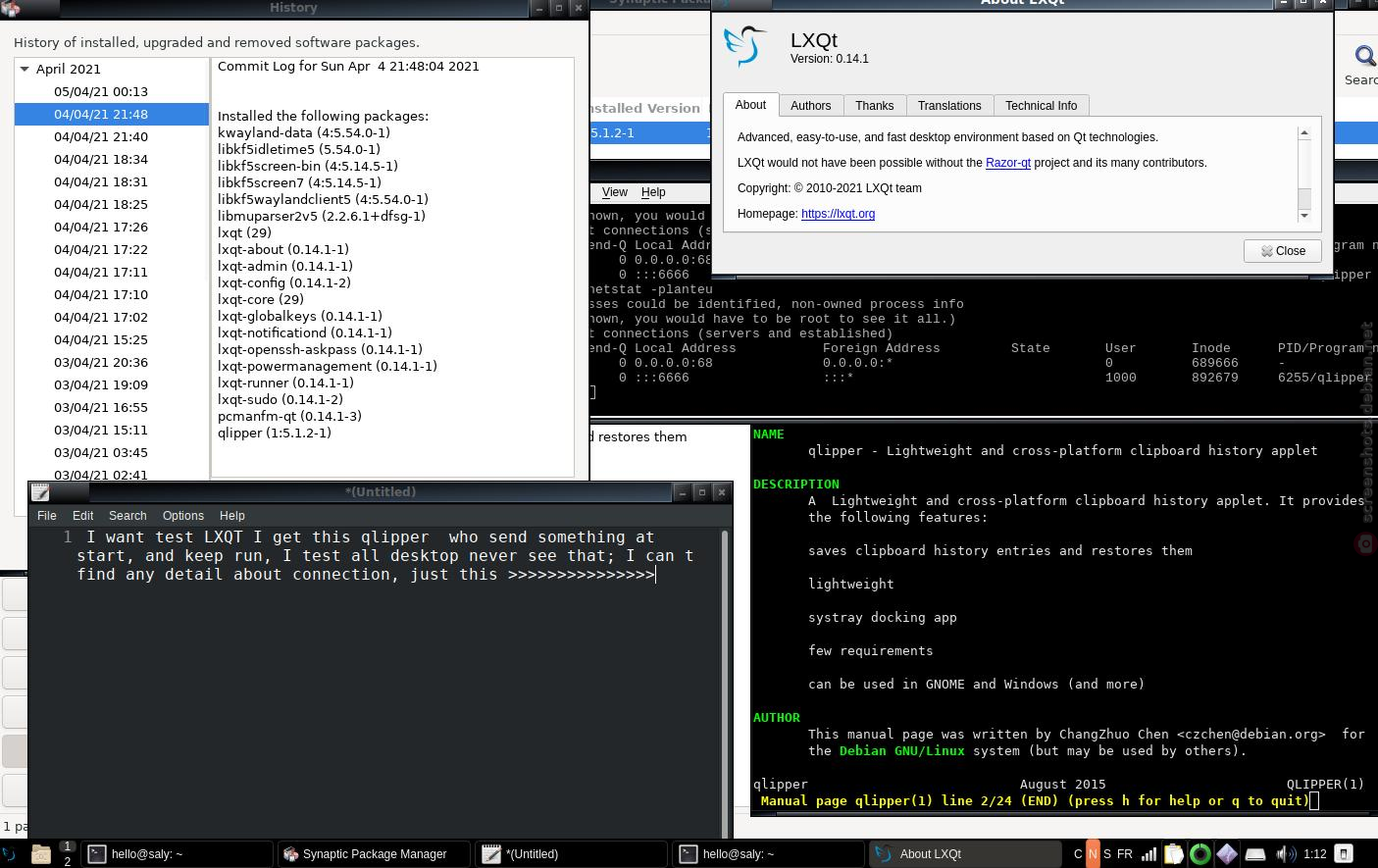
Task: Open the LXQt main menu on the panel
Action: click(9, 854)
